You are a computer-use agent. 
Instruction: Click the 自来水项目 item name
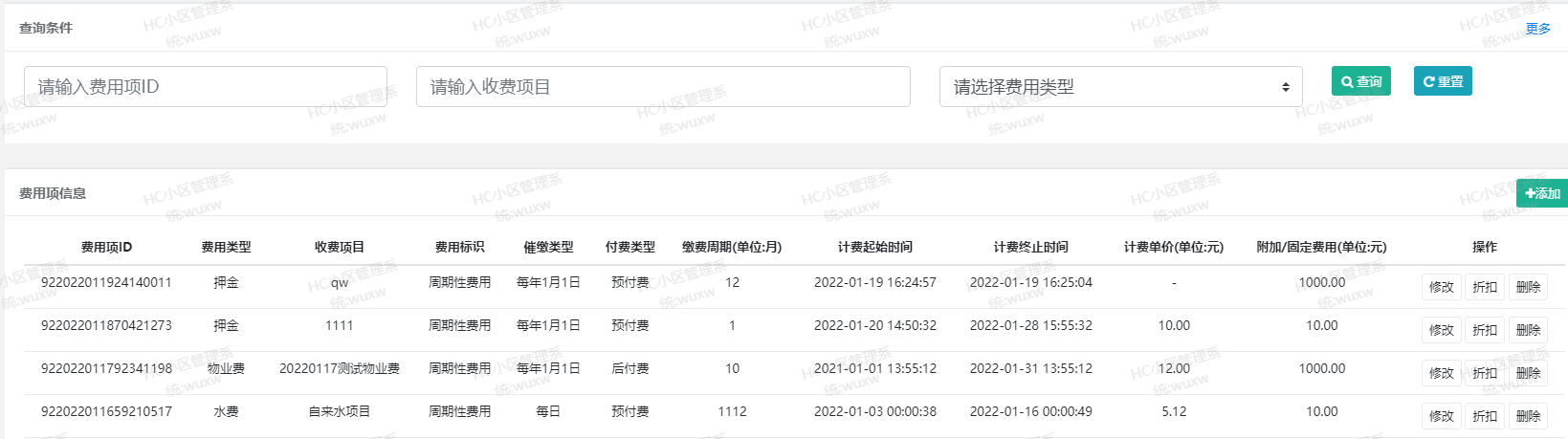[340, 411]
